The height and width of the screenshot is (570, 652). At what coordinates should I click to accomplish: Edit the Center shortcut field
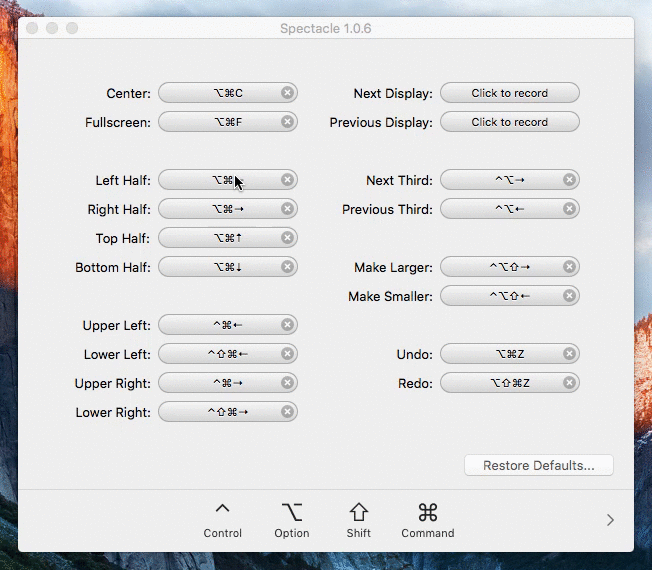[x=228, y=93]
